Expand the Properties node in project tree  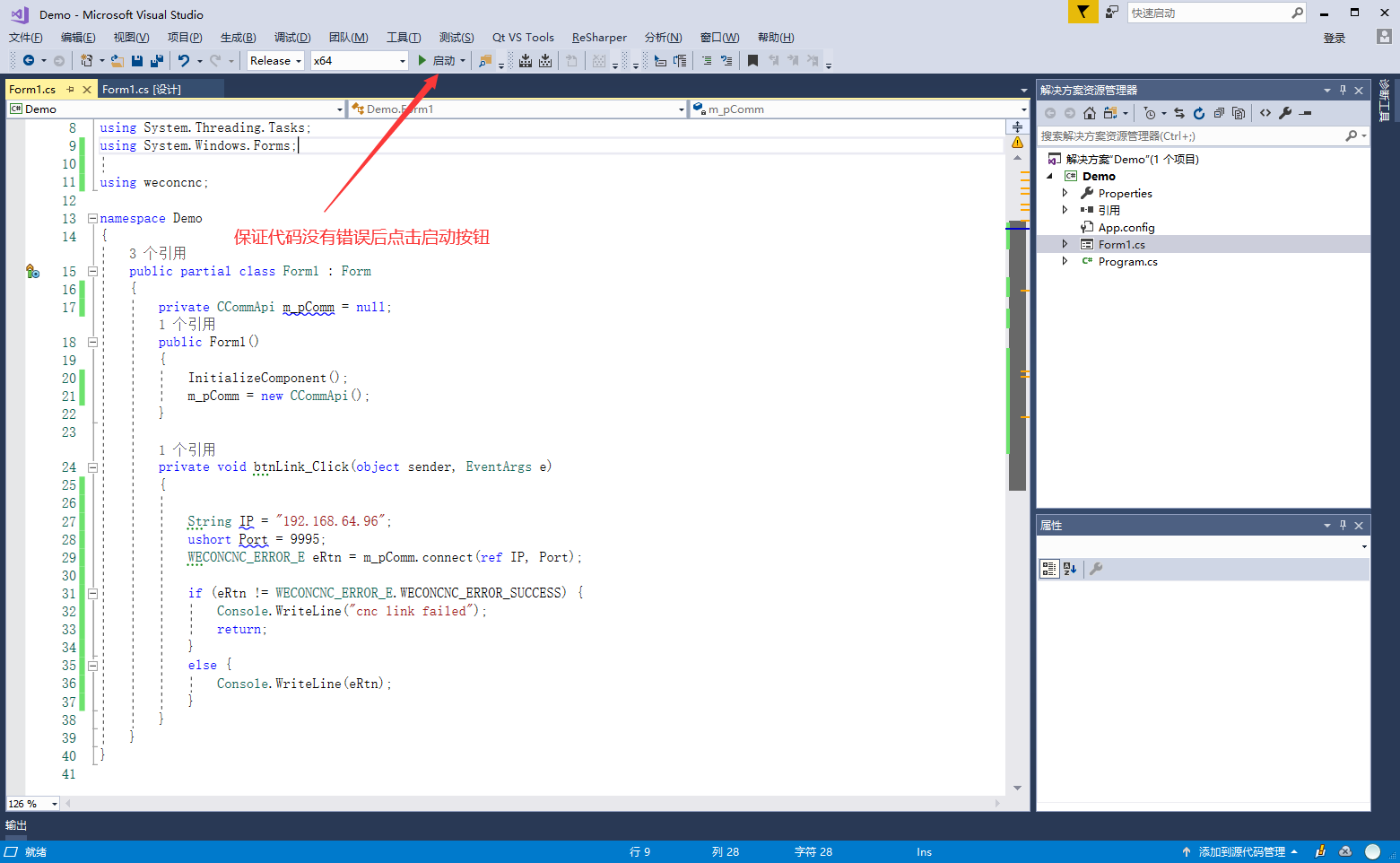coord(1065,193)
